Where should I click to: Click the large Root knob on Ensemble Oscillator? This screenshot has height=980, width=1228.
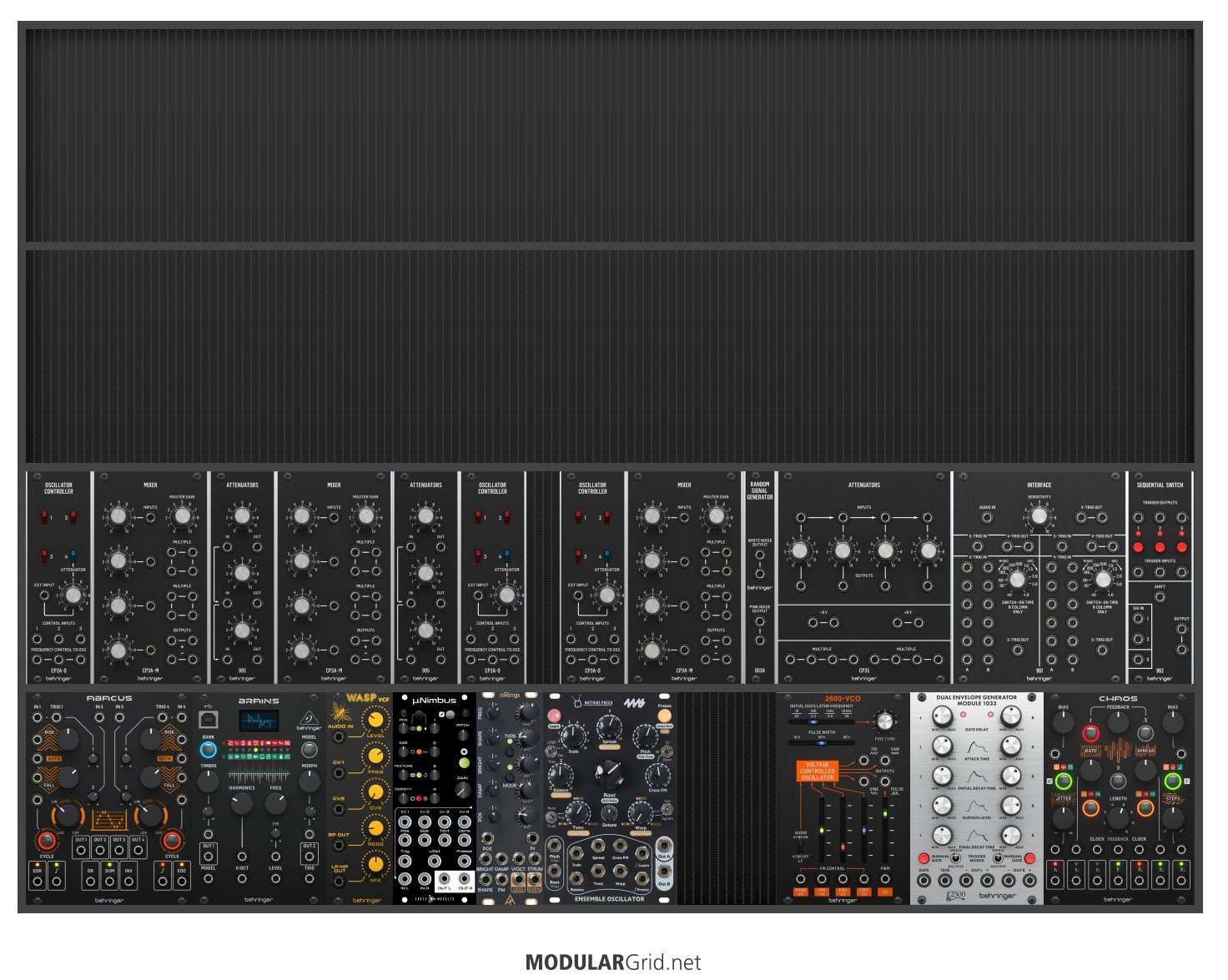pyautogui.click(x=609, y=775)
